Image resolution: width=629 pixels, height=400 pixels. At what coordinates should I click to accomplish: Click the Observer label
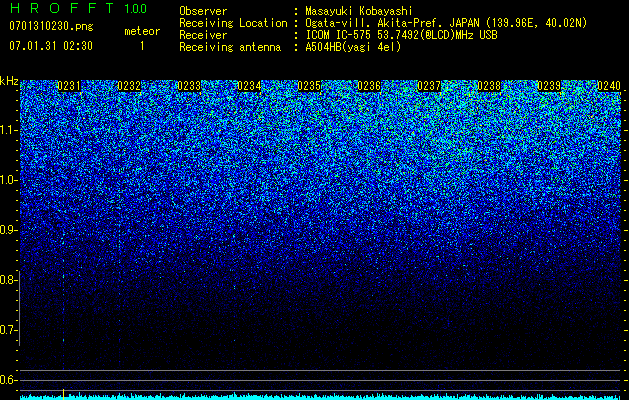click(203, 11)
